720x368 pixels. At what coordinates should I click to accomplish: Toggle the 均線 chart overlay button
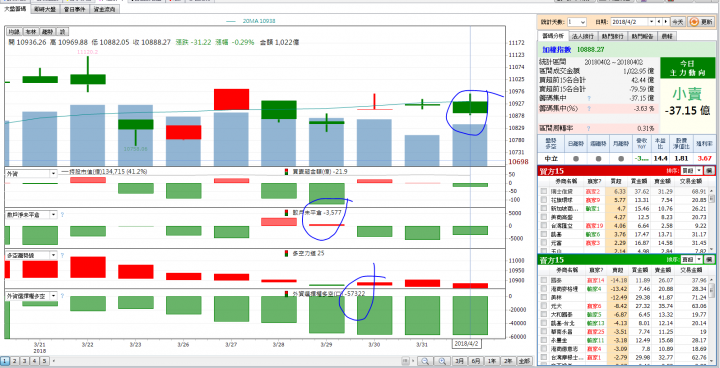[x=14, y=32]
